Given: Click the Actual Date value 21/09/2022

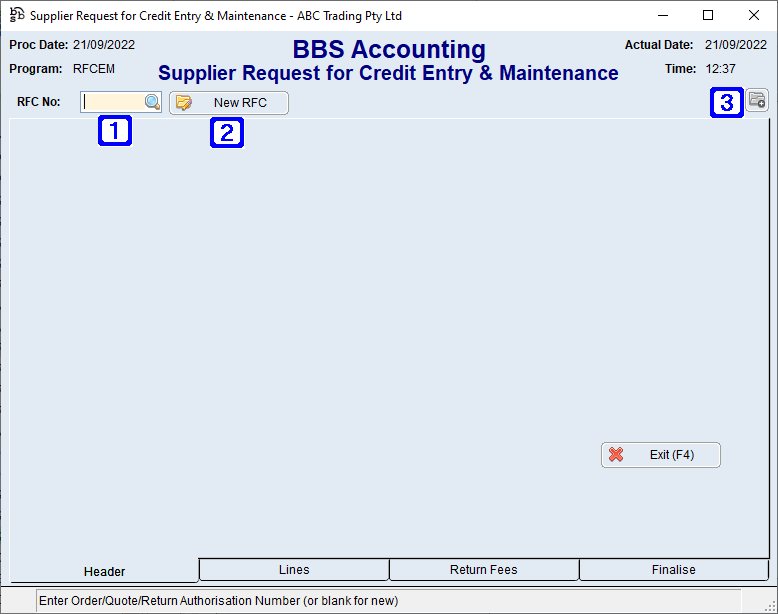Looking at the screenshot, I should click(736, 45).
